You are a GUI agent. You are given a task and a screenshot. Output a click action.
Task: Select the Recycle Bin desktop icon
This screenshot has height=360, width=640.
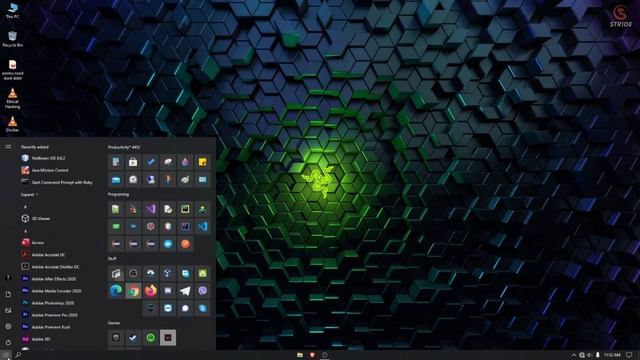[12, 39]
